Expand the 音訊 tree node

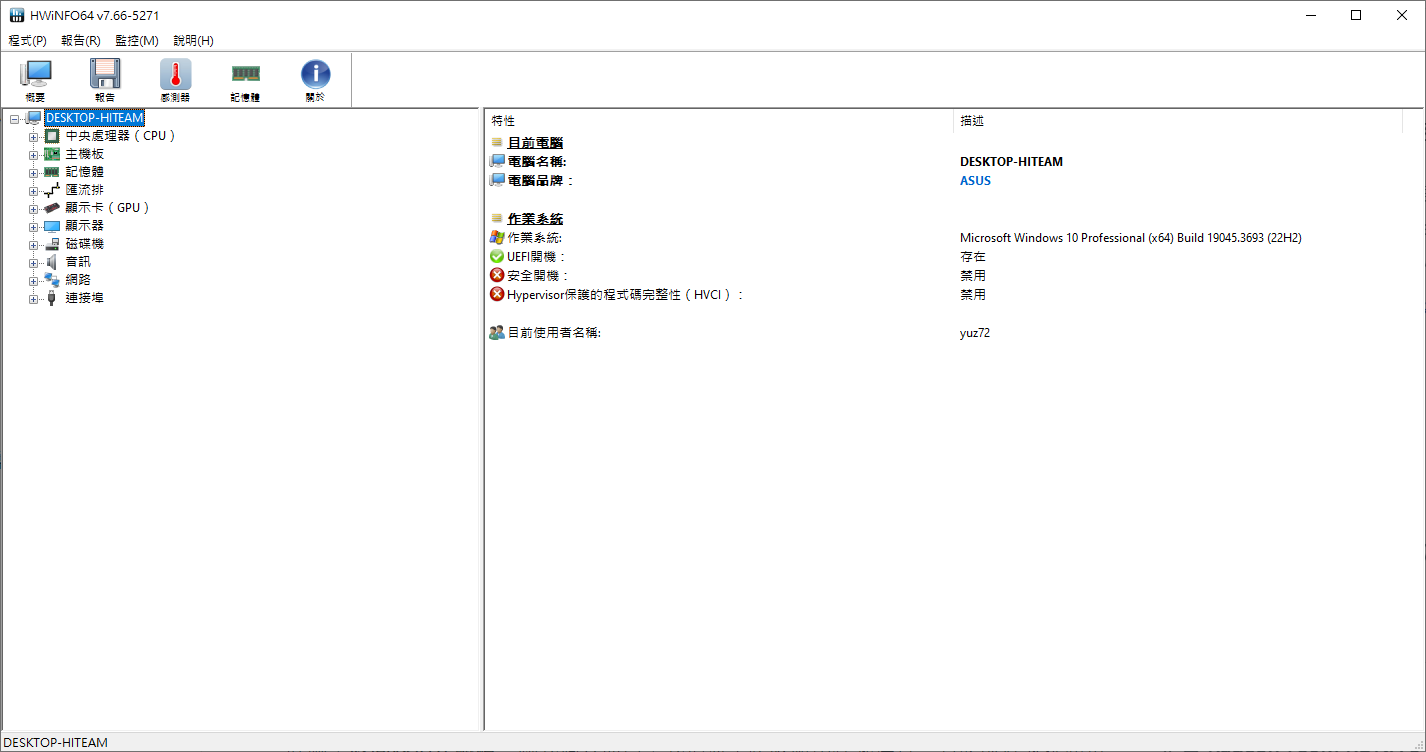click(x=34, y=263)
